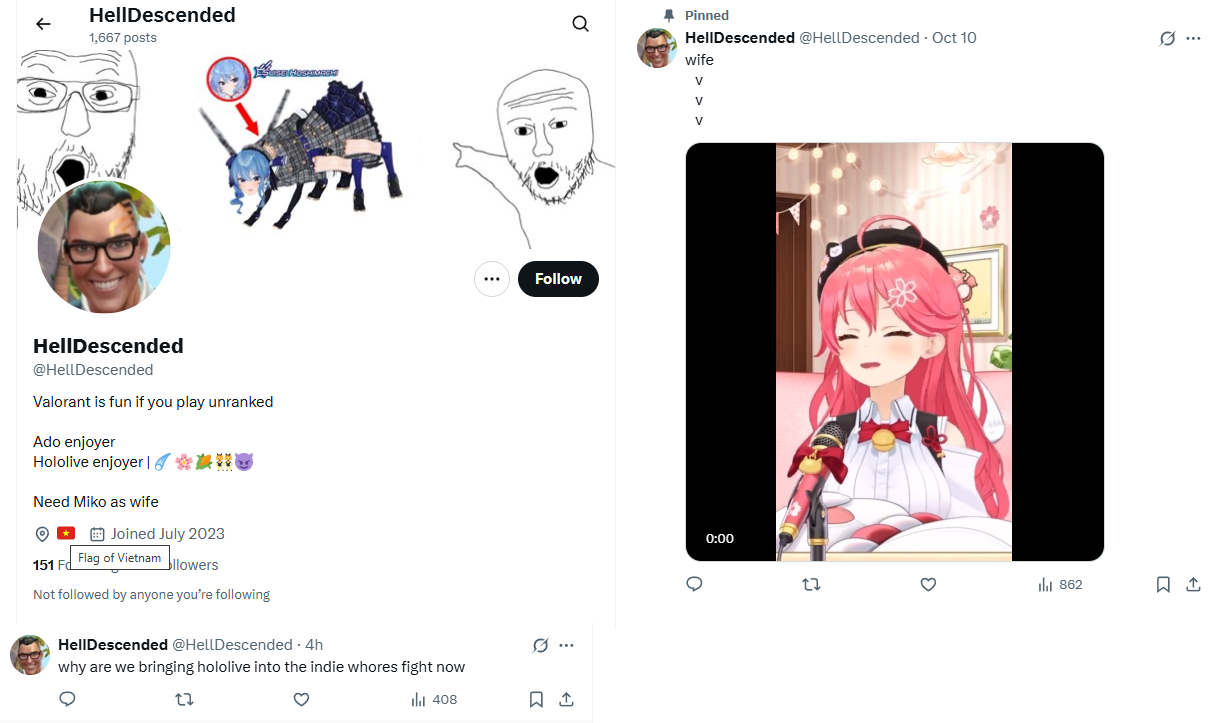
Task: Follow HellDescended
Action: (558, 279)
